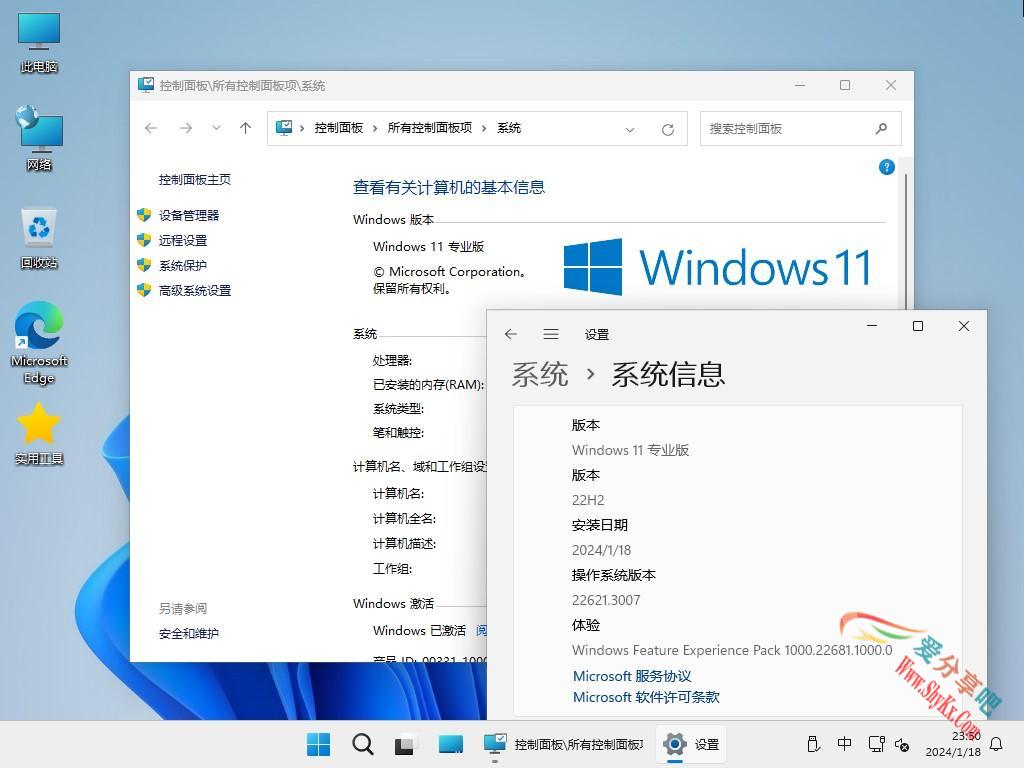Go back in Control Panel window
The height and width of the screenshot is (768, 1024).
(x=151, y=128)
